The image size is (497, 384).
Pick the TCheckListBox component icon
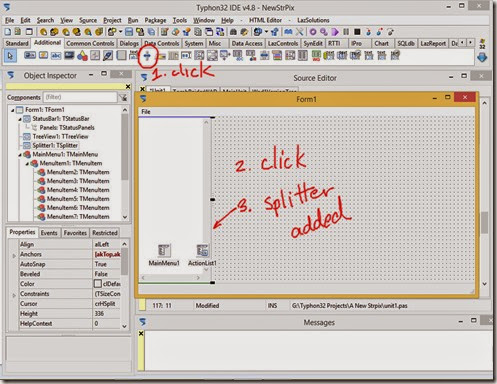coord(199,55)
